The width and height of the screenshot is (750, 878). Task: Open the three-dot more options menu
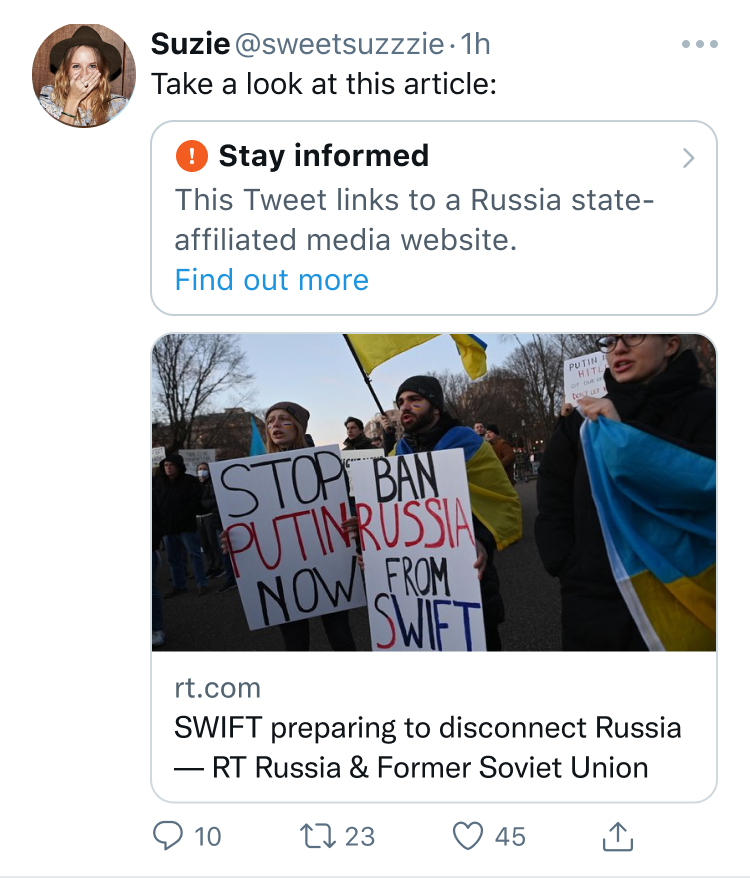click(x=699, y=44)
